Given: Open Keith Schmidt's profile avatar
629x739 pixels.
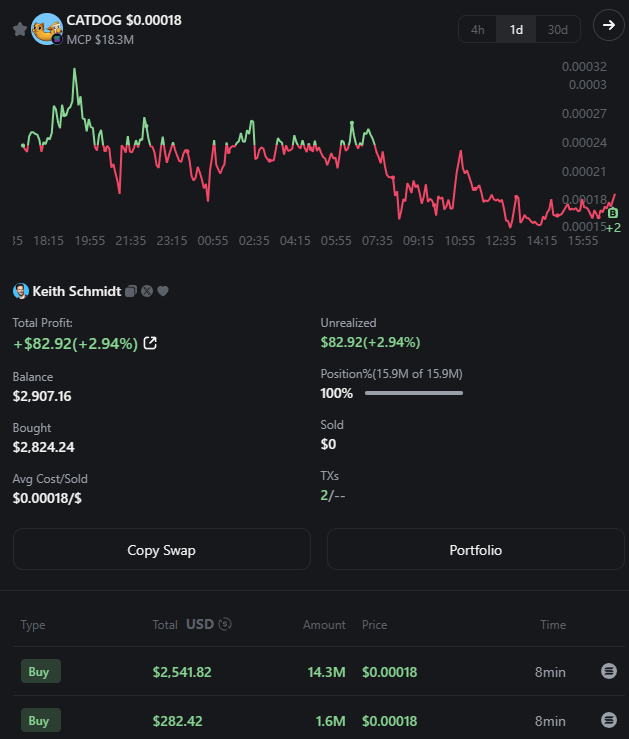Looking at the screenshot, I should [21, 291].
